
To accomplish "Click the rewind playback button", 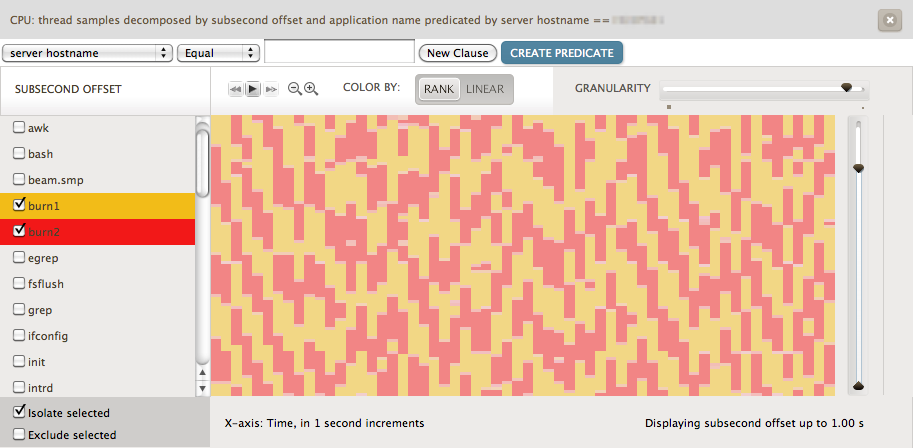I will click(x=236, y=89).
